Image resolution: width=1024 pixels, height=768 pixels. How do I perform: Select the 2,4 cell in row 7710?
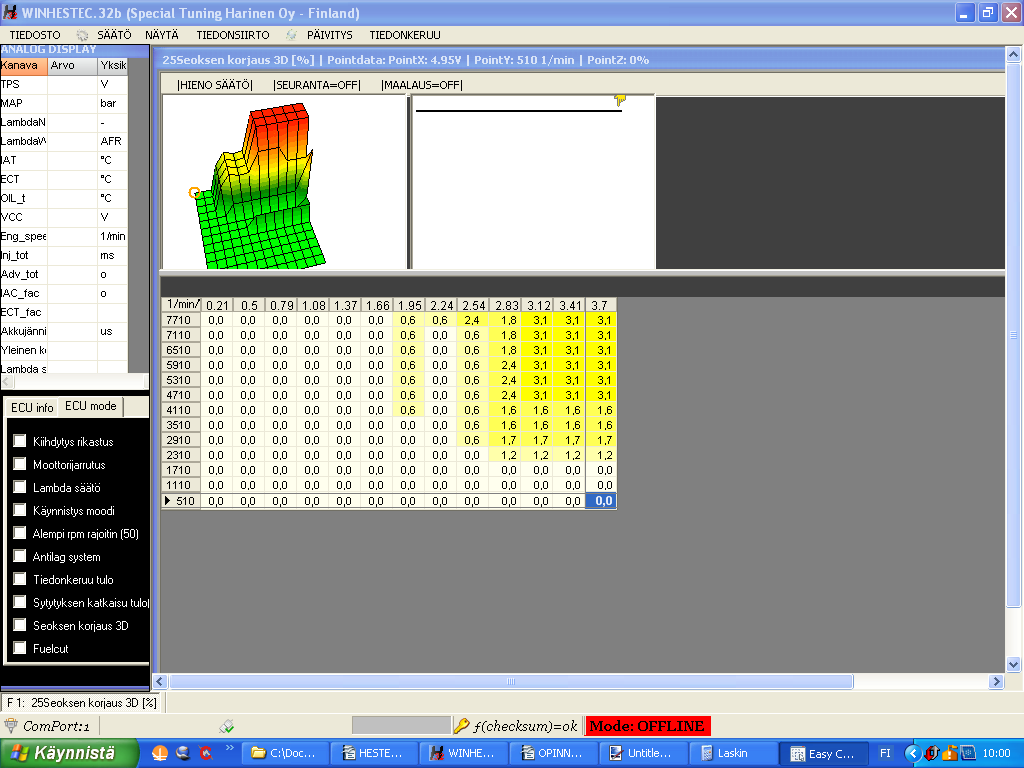(x=472, y=320)
